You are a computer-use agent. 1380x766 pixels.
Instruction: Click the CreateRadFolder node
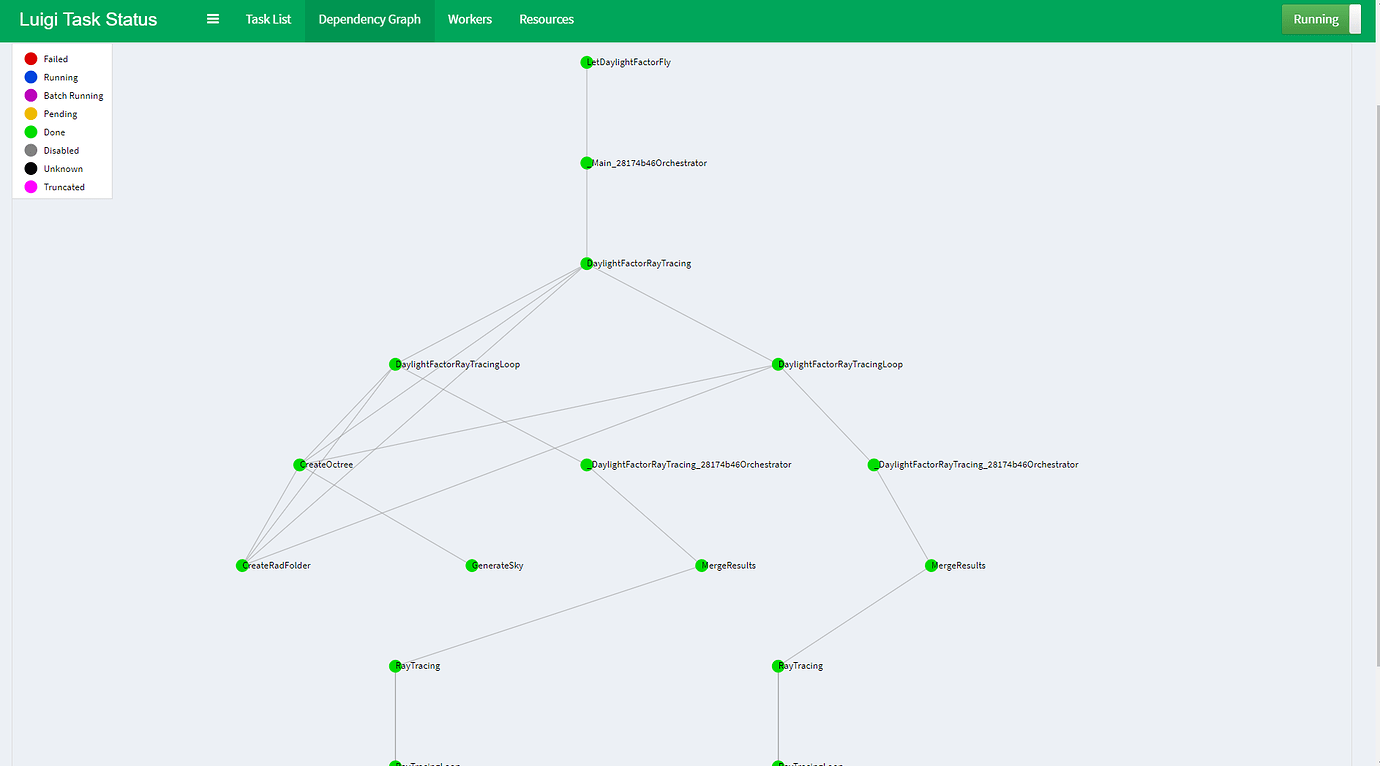pos(239,565)
